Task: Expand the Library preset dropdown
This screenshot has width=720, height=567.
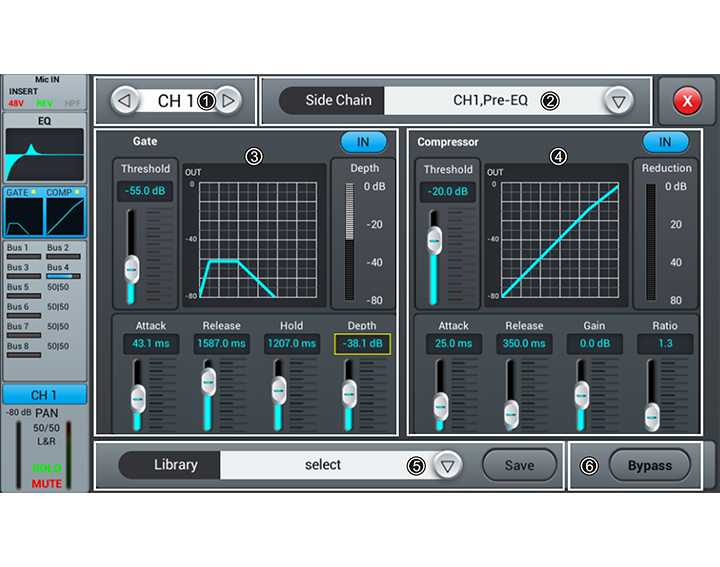Action: pyautogui.click(x=449, y=465)
